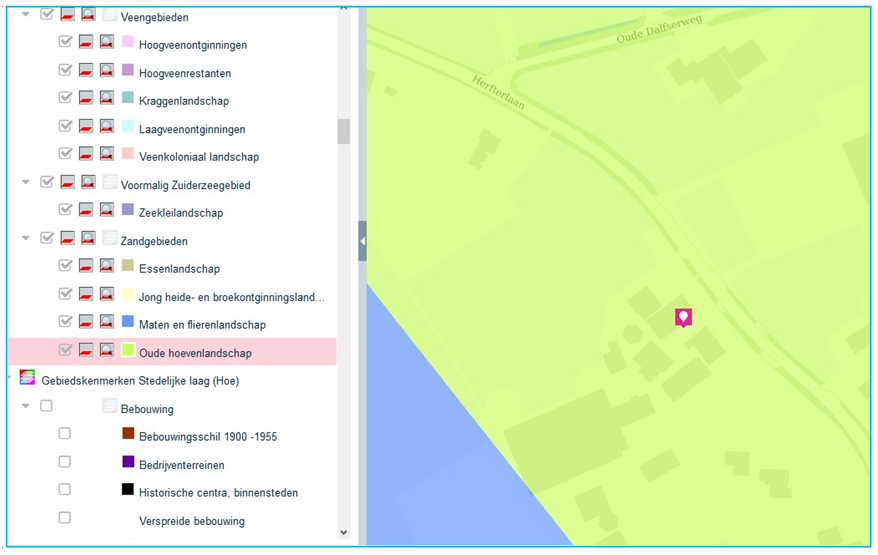Click the red polygon icon beside Laagveenontginningen

[86, 126]
